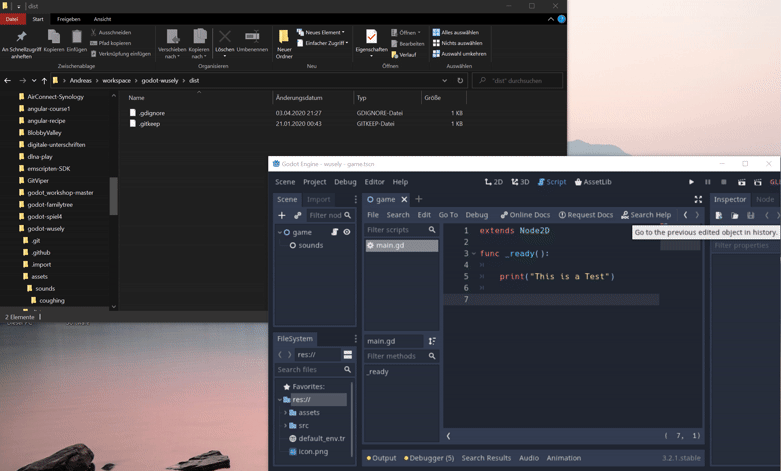The height and width of the screenshot is (471, 781).
Task: Click Alles auswählen in Explorer ribbon
Action: click(x=456, y=32)
